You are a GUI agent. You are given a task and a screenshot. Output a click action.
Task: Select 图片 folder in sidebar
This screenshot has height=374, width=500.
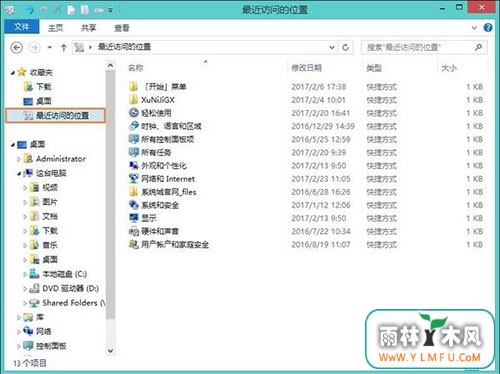(50, 202)
